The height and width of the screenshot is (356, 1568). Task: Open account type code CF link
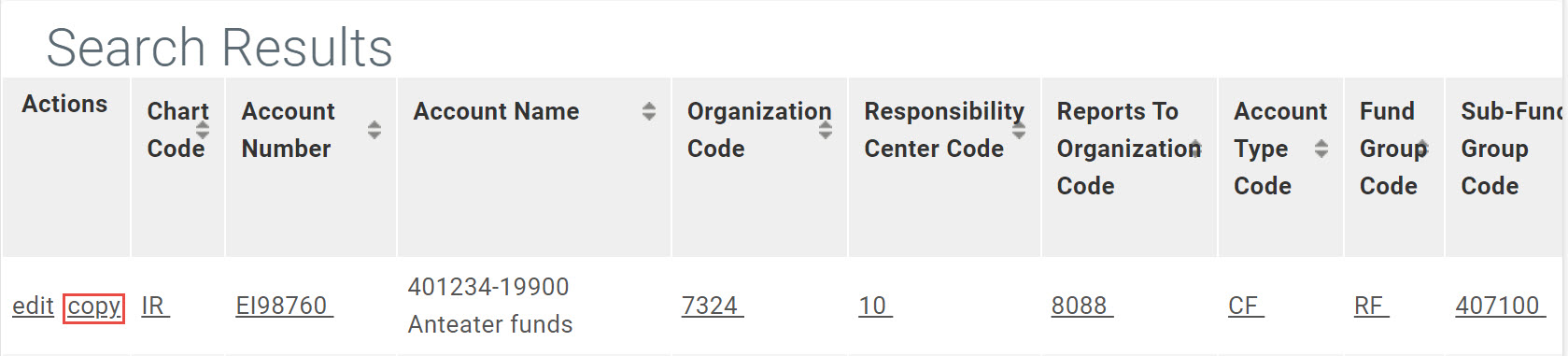coord(1246,306)
